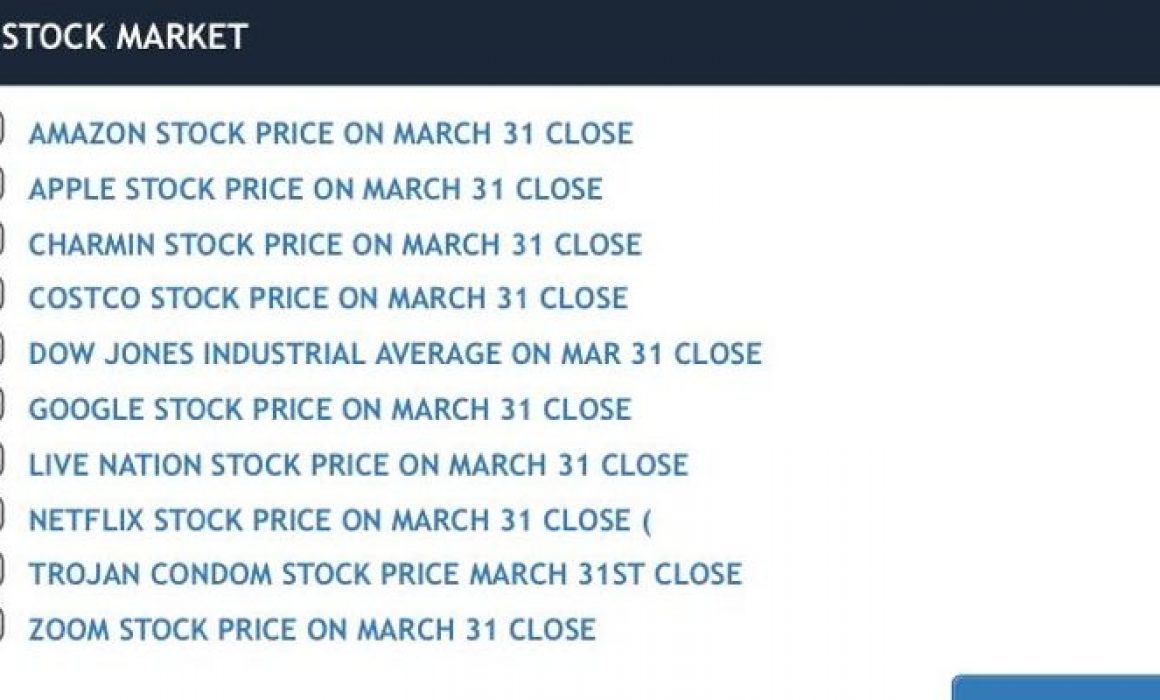1160x700 pixels.
Task: Toggle the checkbox for Charmin stock price
Action: tap(1, 239)
